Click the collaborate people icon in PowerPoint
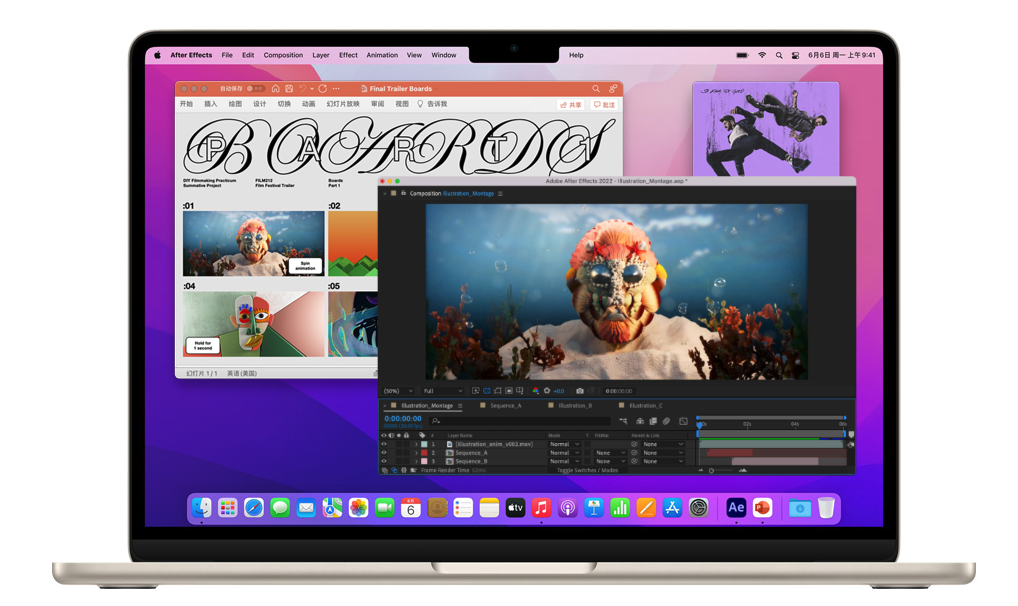The height and width of the screenshot is (606, 1018). tap(613, 88)
